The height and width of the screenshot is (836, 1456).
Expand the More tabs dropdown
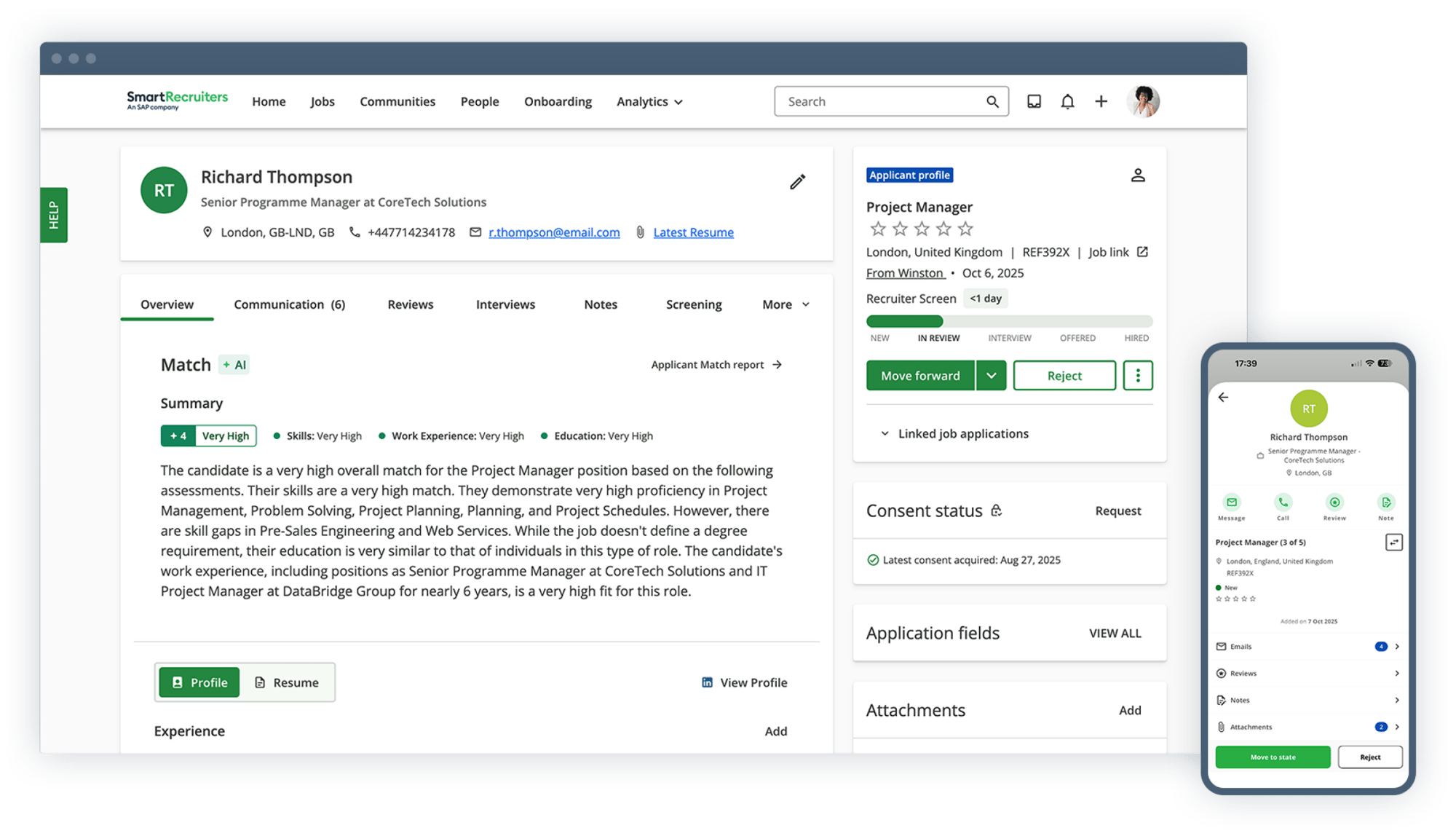click(x=786, y=304)
